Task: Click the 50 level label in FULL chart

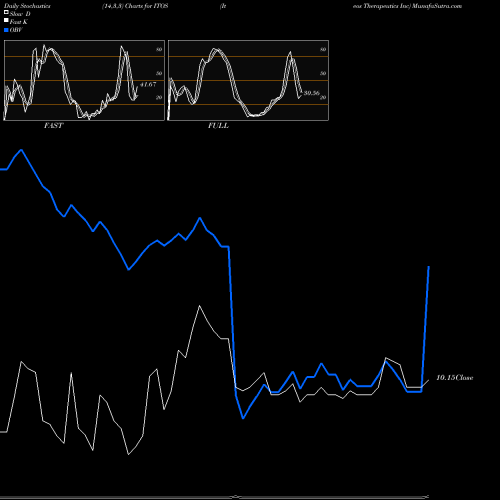Action: click(x=323, y=73)
